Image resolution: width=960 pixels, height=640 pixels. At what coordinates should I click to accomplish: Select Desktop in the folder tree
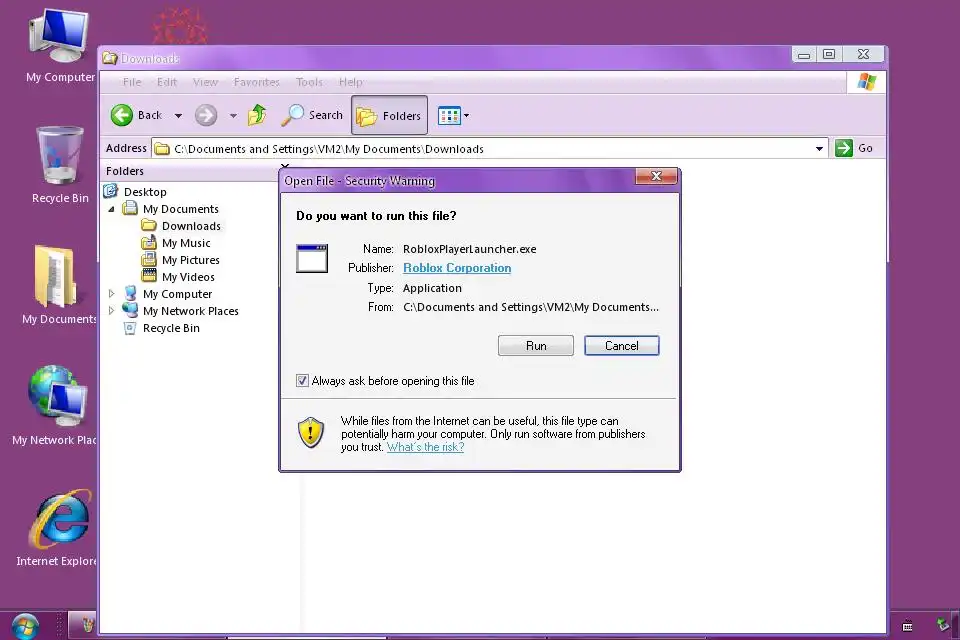[x=145, y=192]
